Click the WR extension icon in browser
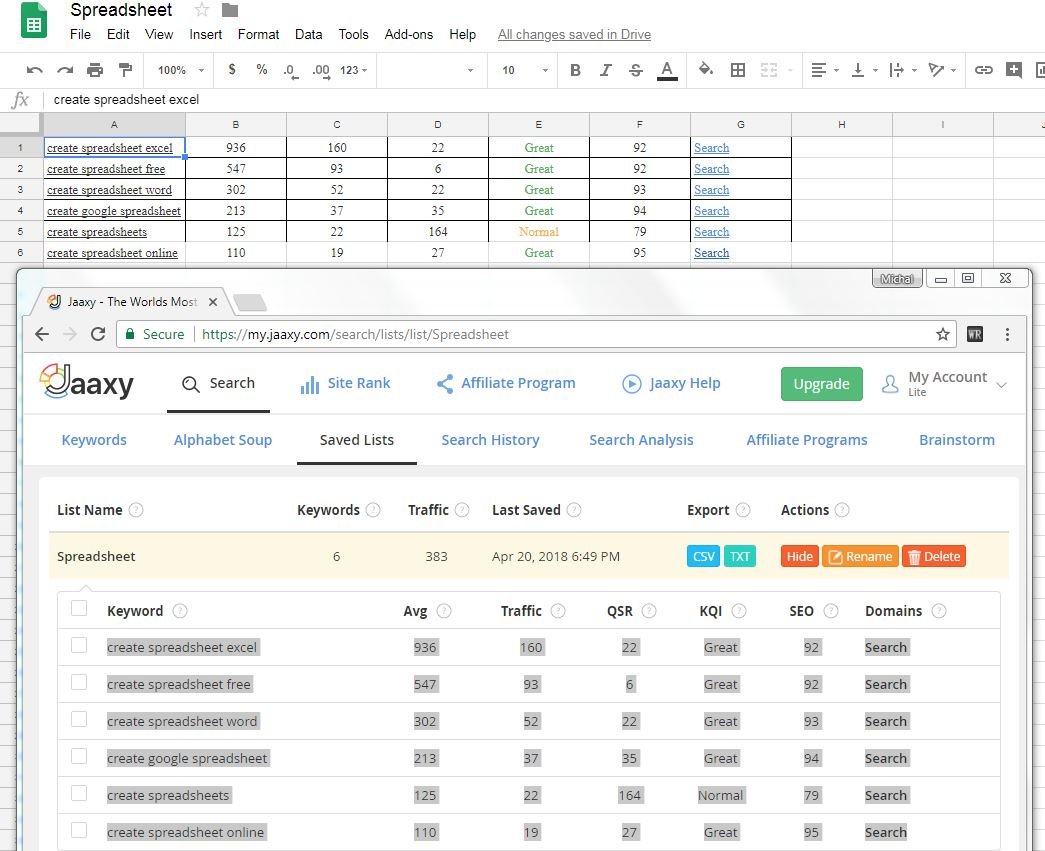 pyautogui.click(x=974, y=334)
